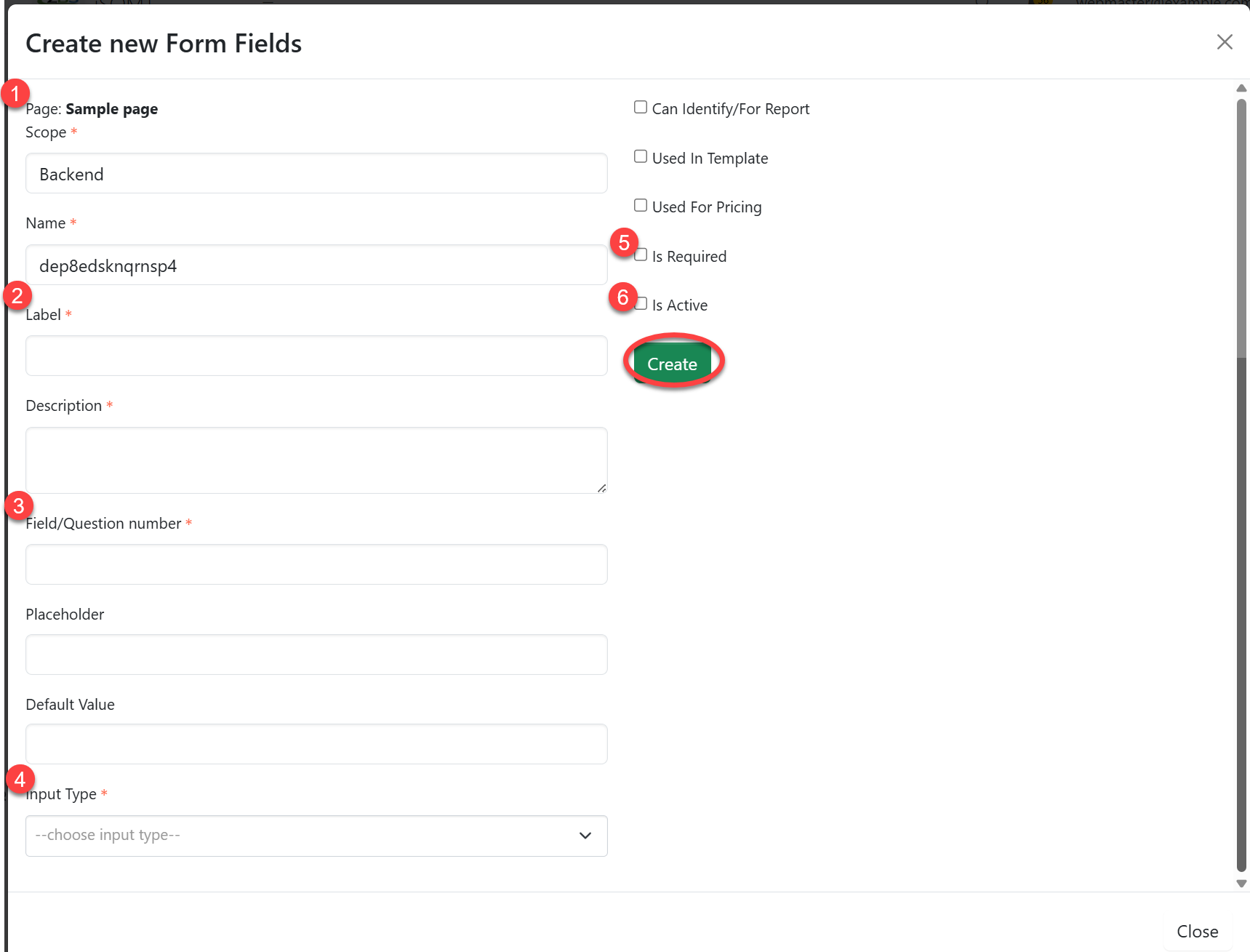
Task: Enable the Used In Template checkbox
Action: point(641,156)
